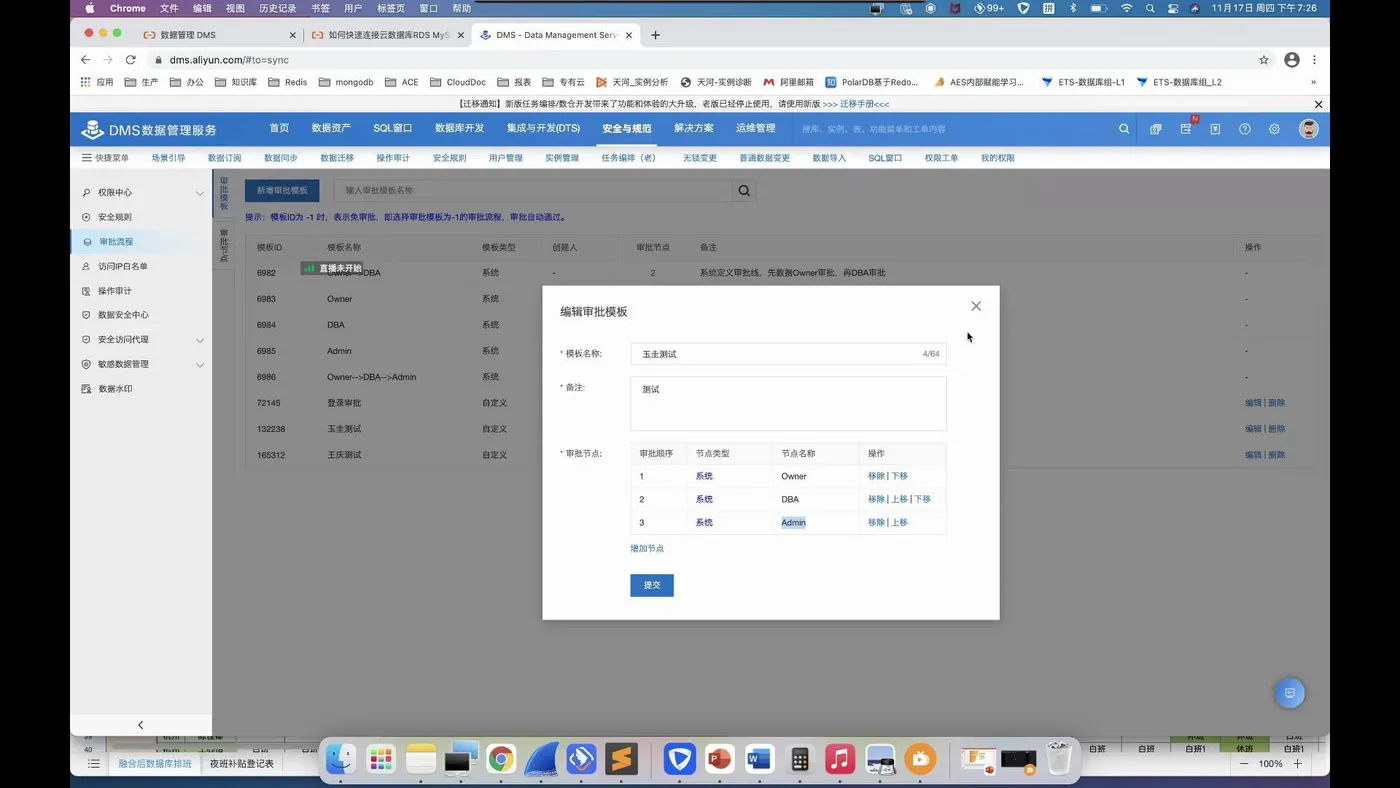The height and width of the screenshot is (788, 1400).
Task: Open Sublime Text from the Dock
Action: pos(621,759)
